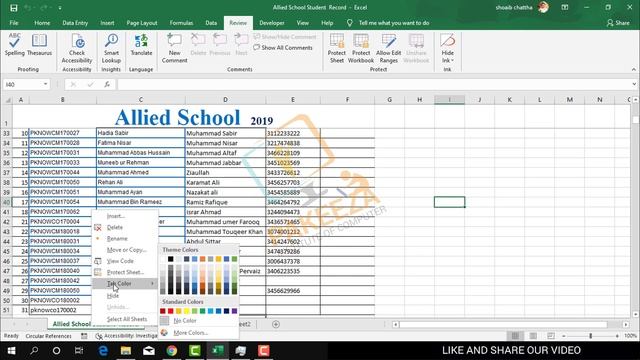Click the insert function fx icon
This screenshot has width=640, height=360.
point(107,84)
